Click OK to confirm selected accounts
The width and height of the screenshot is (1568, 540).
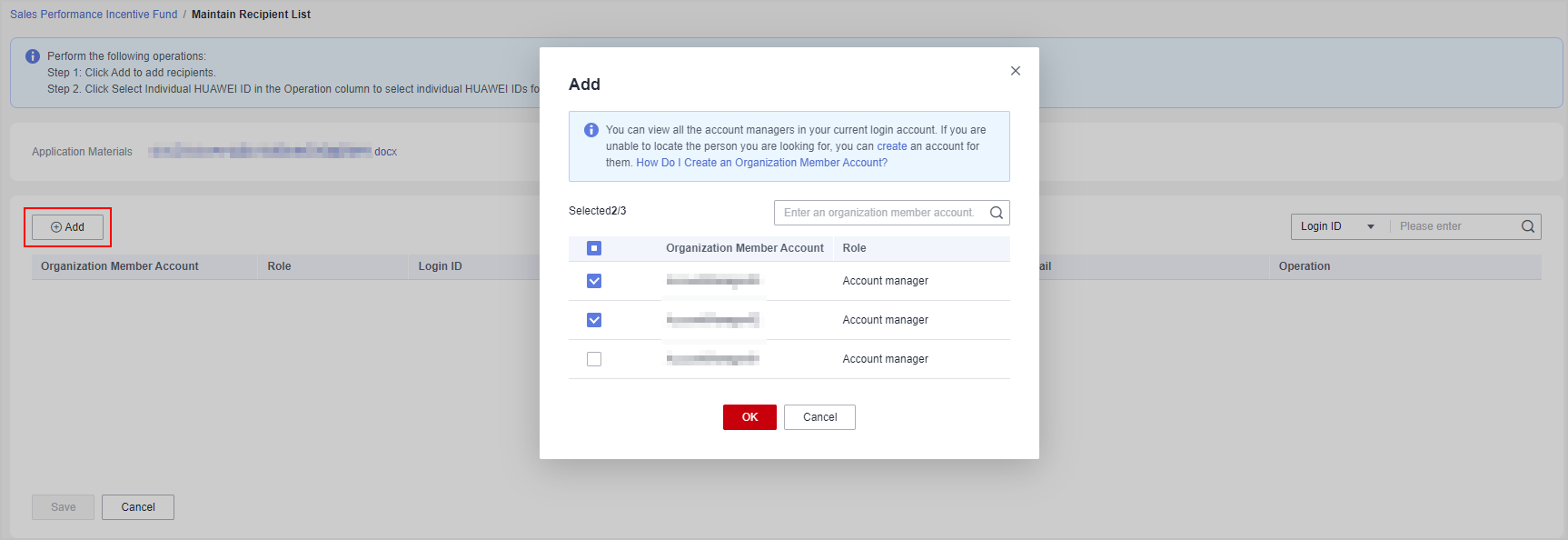749,417
